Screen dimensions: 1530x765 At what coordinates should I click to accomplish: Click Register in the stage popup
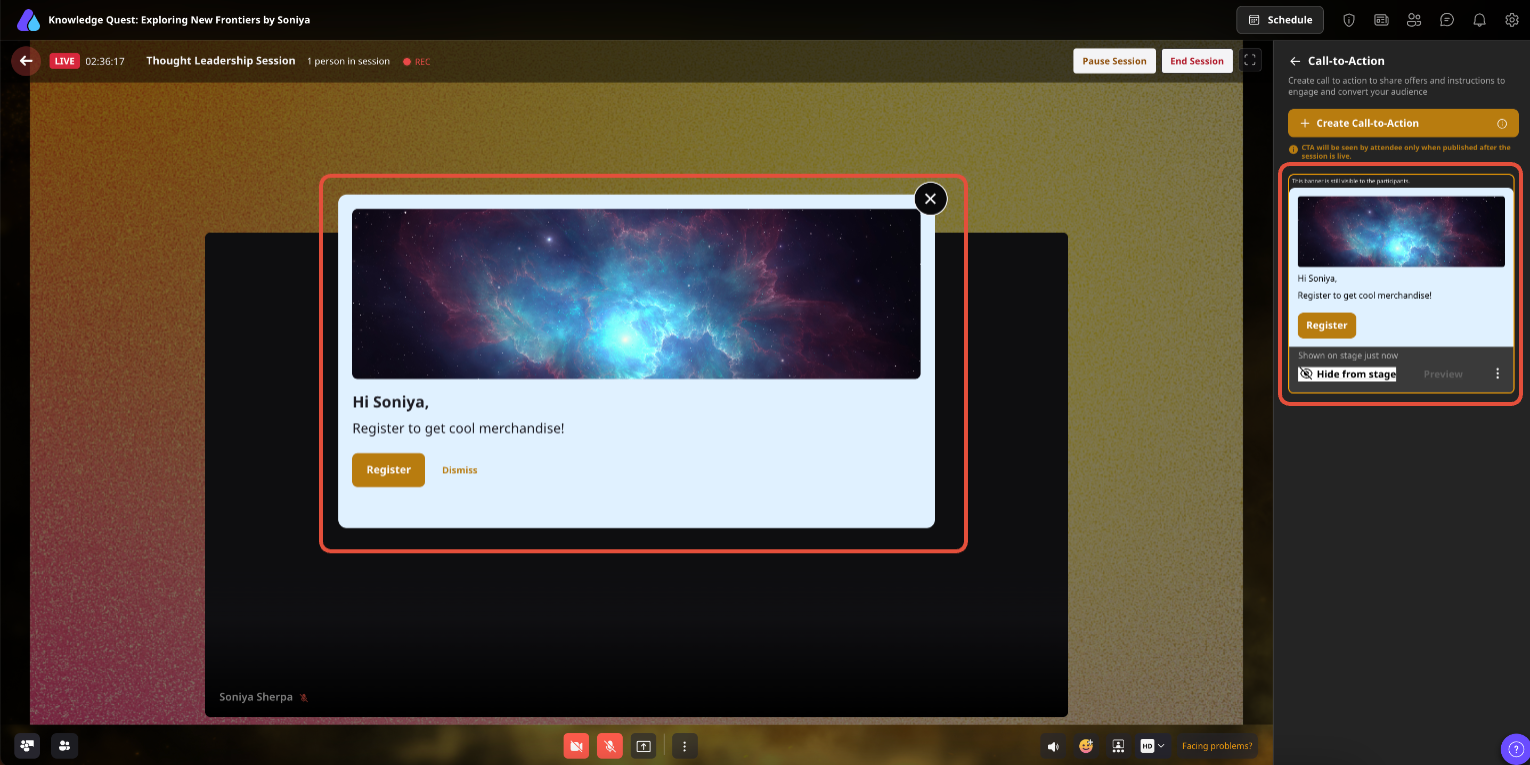click(388, 470)
